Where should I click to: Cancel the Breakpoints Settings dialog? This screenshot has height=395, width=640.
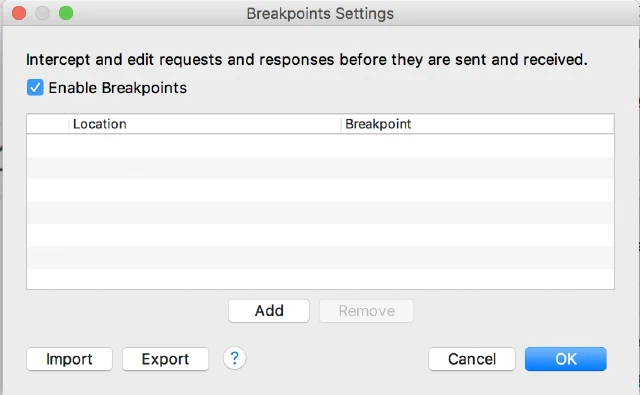472,359
